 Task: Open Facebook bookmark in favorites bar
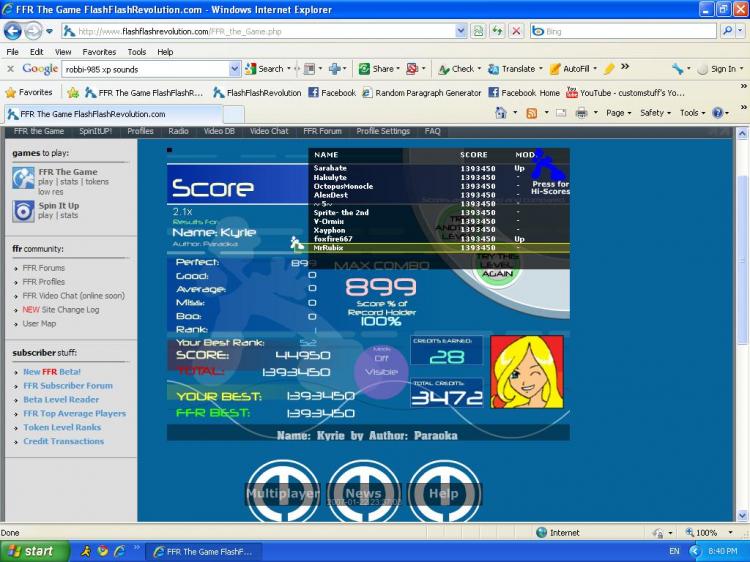pos(331,93)
